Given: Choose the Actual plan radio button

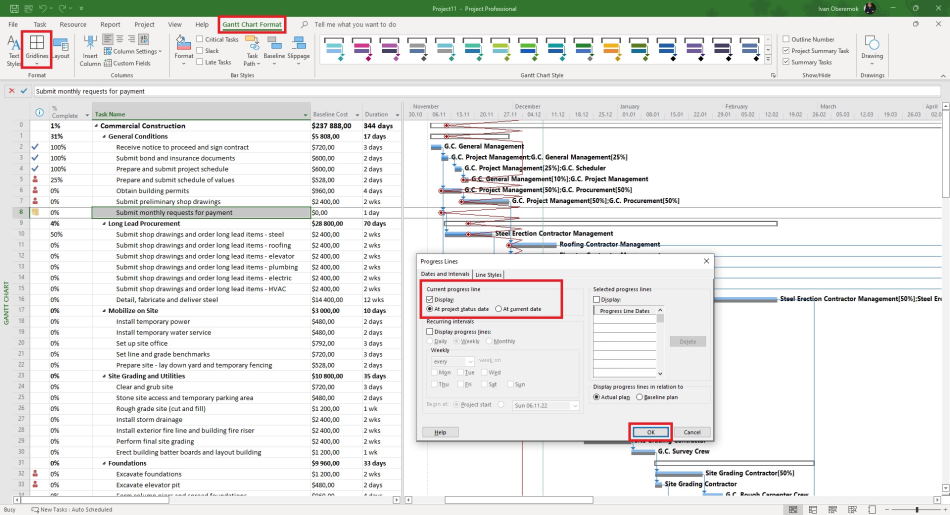Looking at the screenshot, I should click(597, 397).
